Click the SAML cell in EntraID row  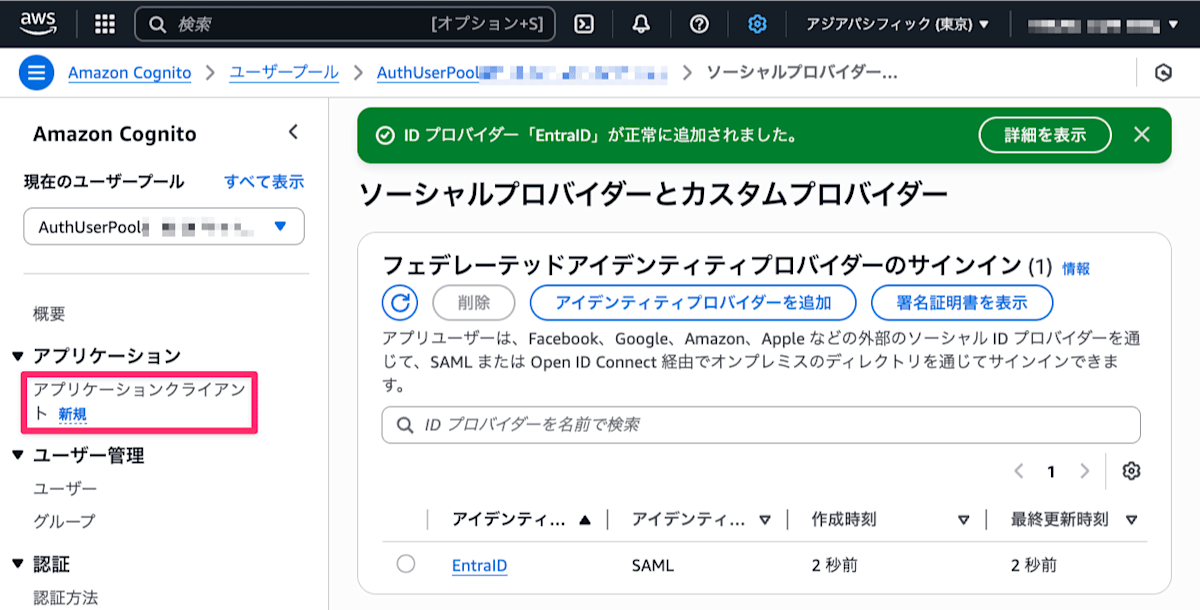[x=653, y=565]
